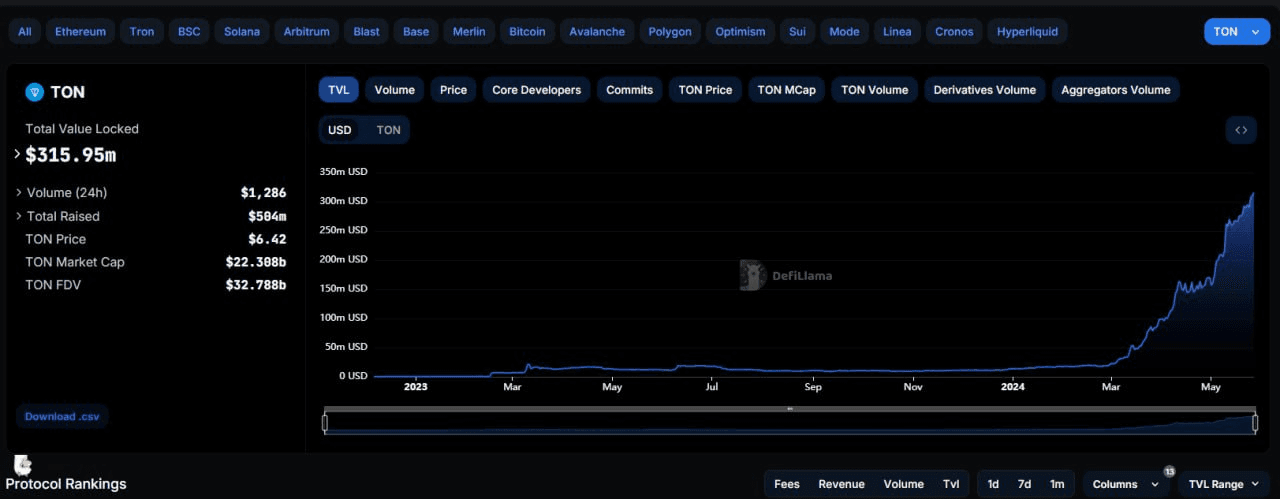Screen dimensions: 1280x499
Task: Toggle the Core Developers chart series
Action: [x=536, y=90]
